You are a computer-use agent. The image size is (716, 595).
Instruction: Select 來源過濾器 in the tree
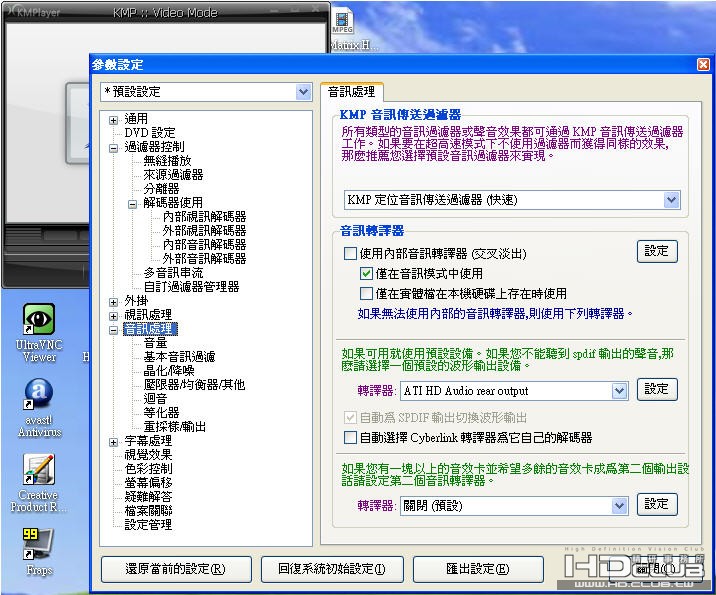pyautogui.click(x=173, y=175)
